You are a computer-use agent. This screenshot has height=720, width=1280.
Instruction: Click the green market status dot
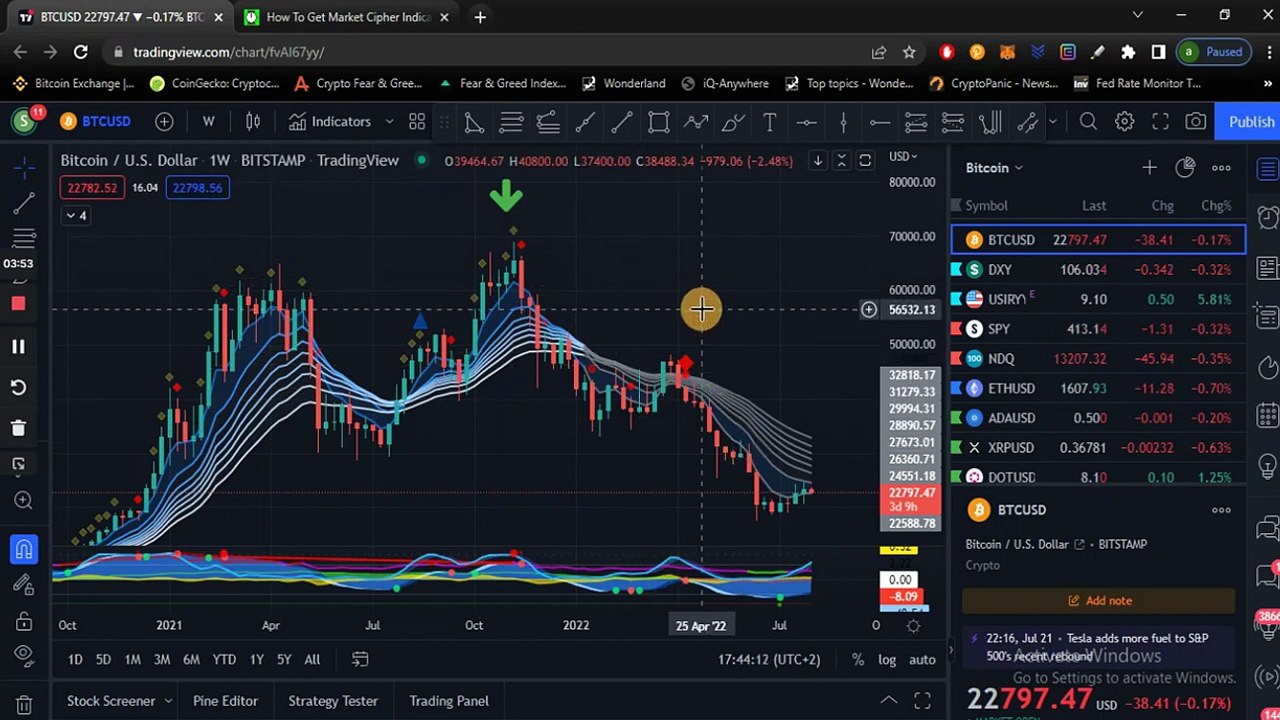coord(422,160)
